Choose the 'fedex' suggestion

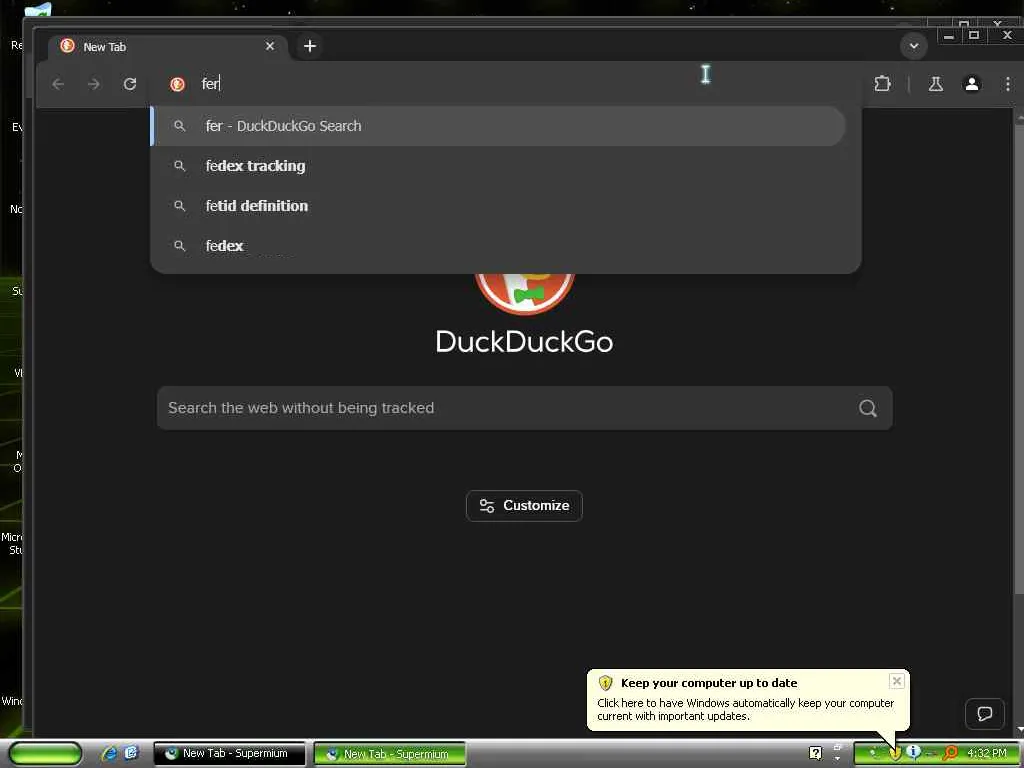coord(499,246)
